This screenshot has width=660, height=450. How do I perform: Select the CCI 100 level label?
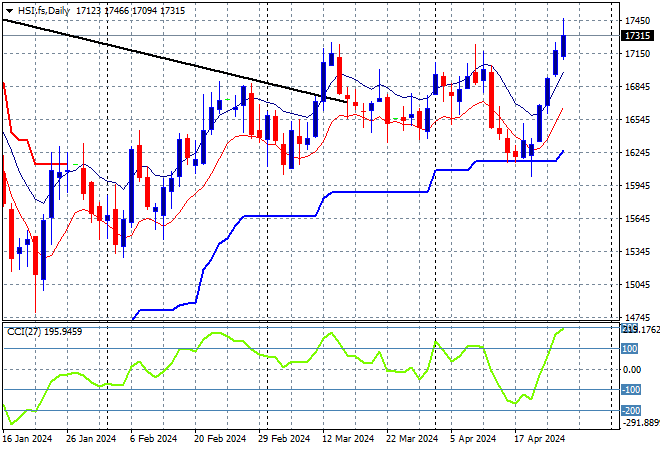pos(630,349)
